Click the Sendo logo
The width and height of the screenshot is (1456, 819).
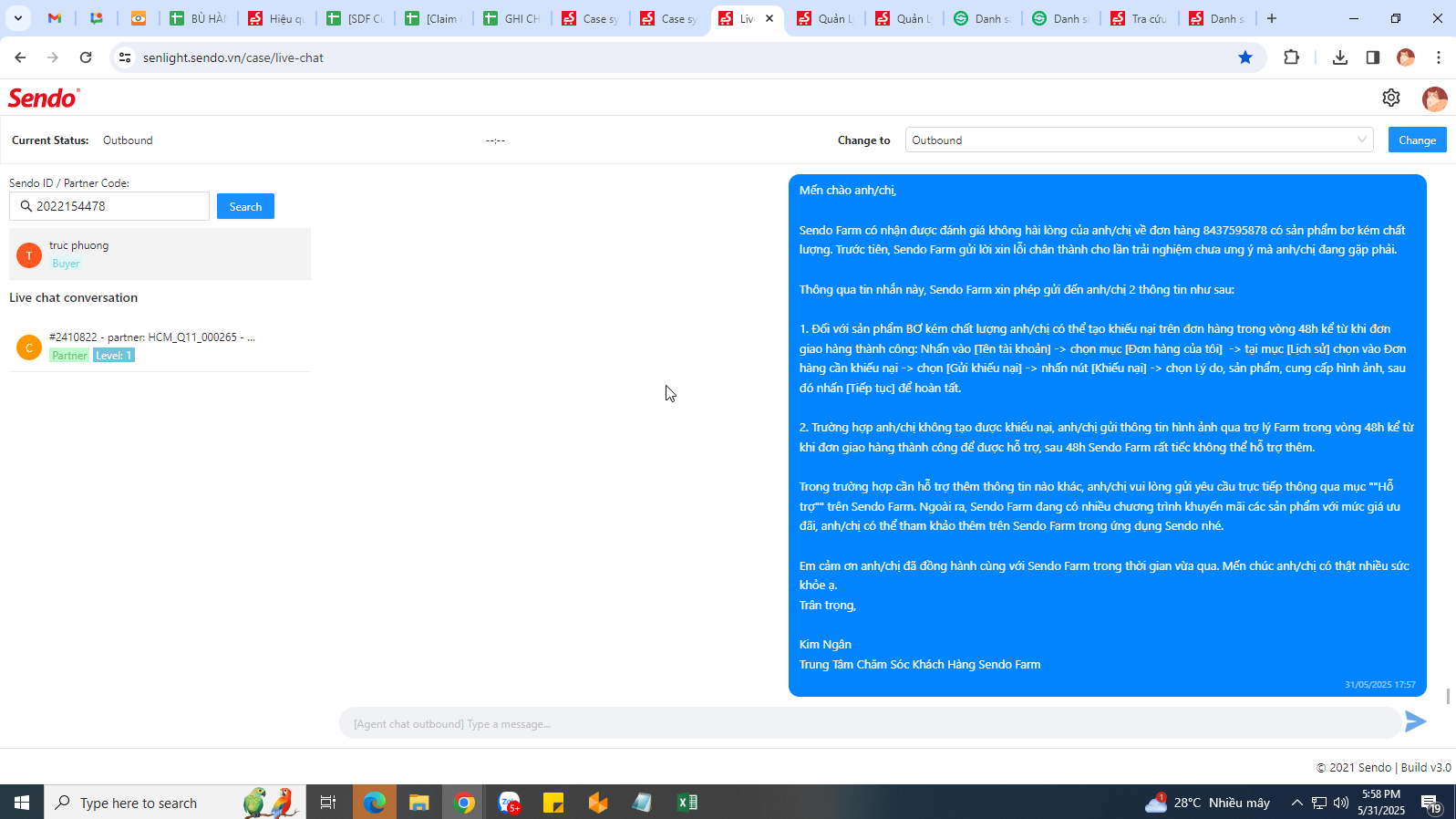44,98
